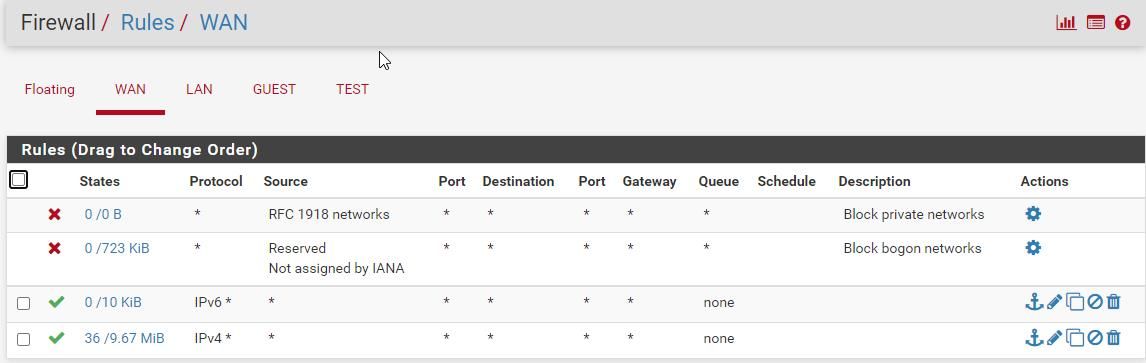The height and width of the screenshot is (363, 1146).
Task: Switch to the Floating tab
Action: (x=50, y=89)
